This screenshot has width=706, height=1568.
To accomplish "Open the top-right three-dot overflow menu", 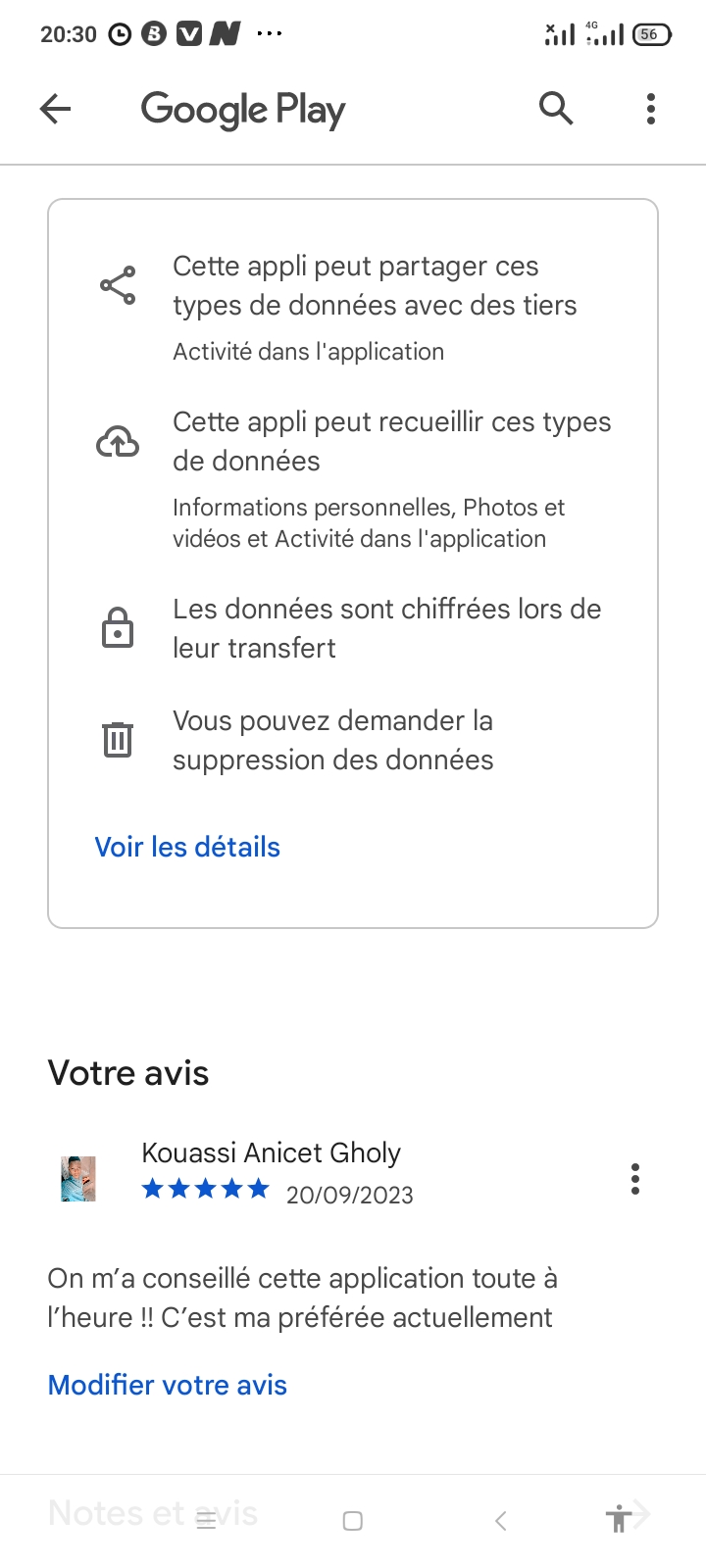I will 650,109.
